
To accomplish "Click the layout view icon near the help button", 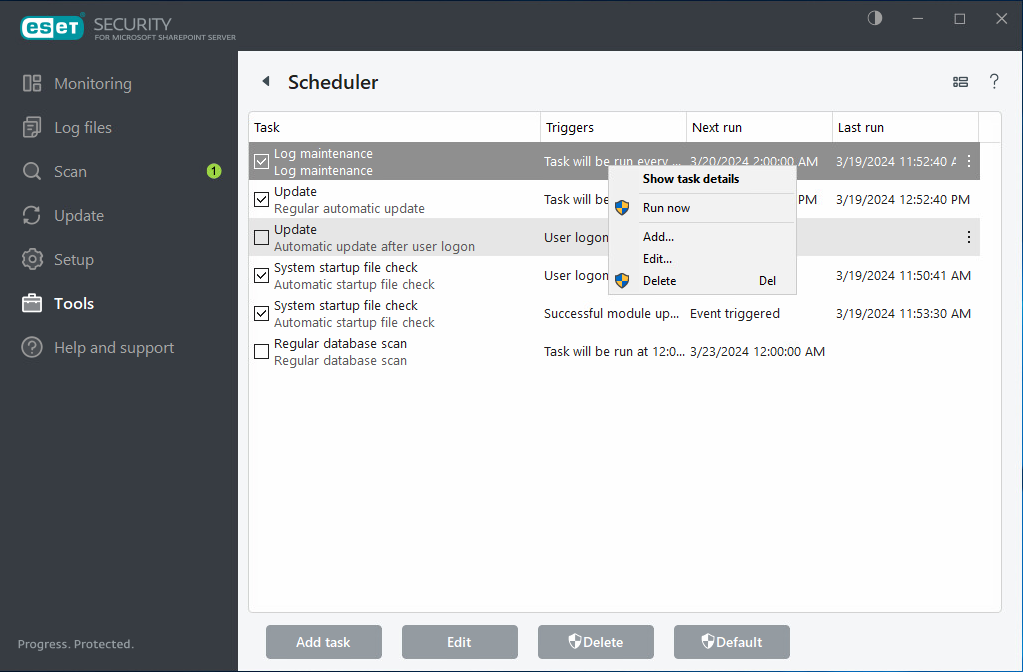I will point(960,82).
